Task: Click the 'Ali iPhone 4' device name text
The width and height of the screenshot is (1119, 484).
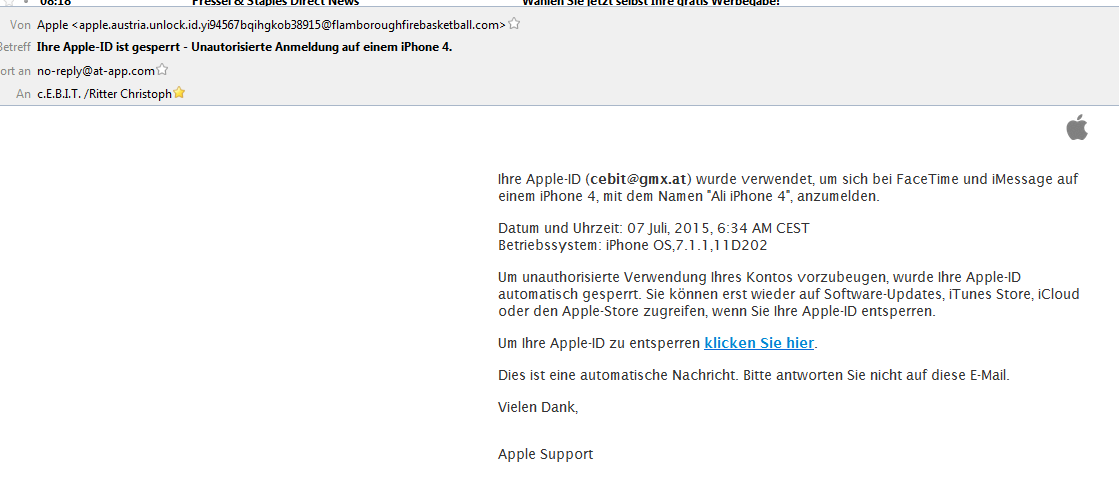Action: (751, 196)
